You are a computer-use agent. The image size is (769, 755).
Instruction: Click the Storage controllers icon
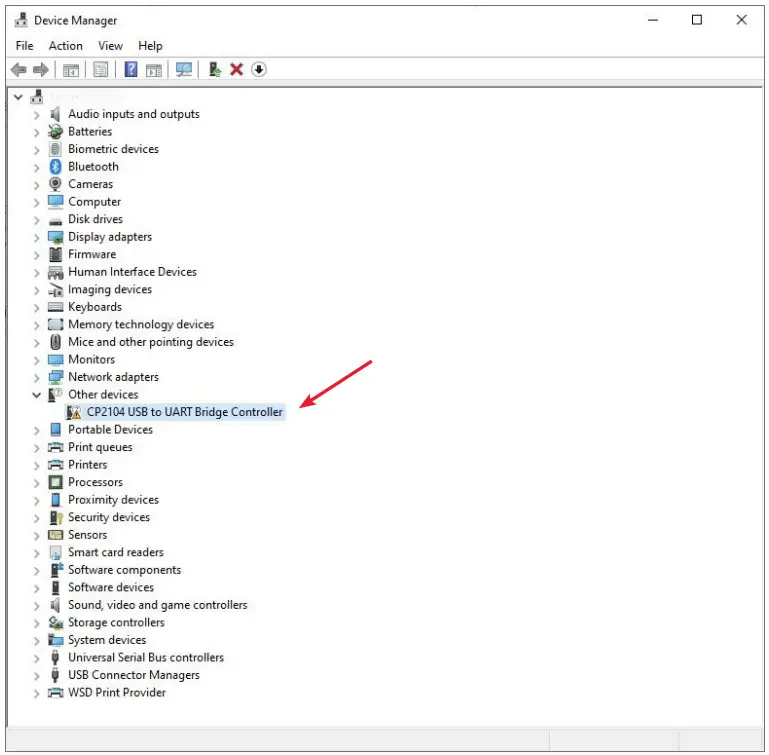tap(55, 623)
